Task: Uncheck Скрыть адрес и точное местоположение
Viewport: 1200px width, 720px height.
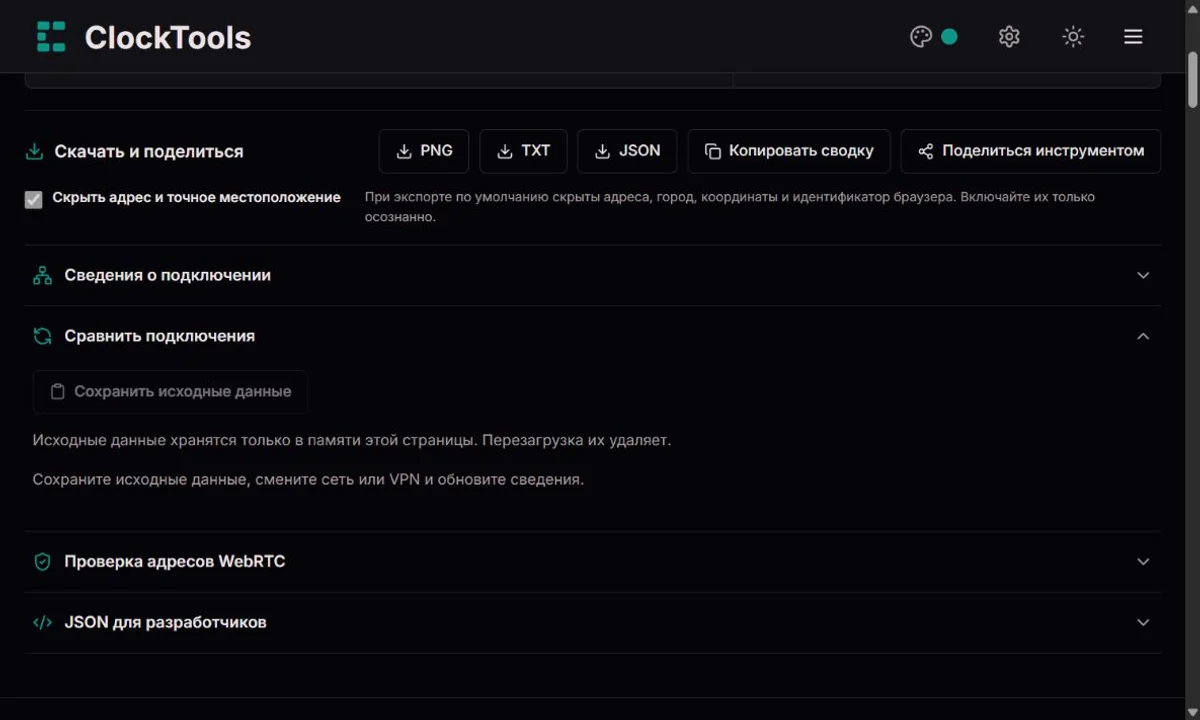Action: click(34, 199)
